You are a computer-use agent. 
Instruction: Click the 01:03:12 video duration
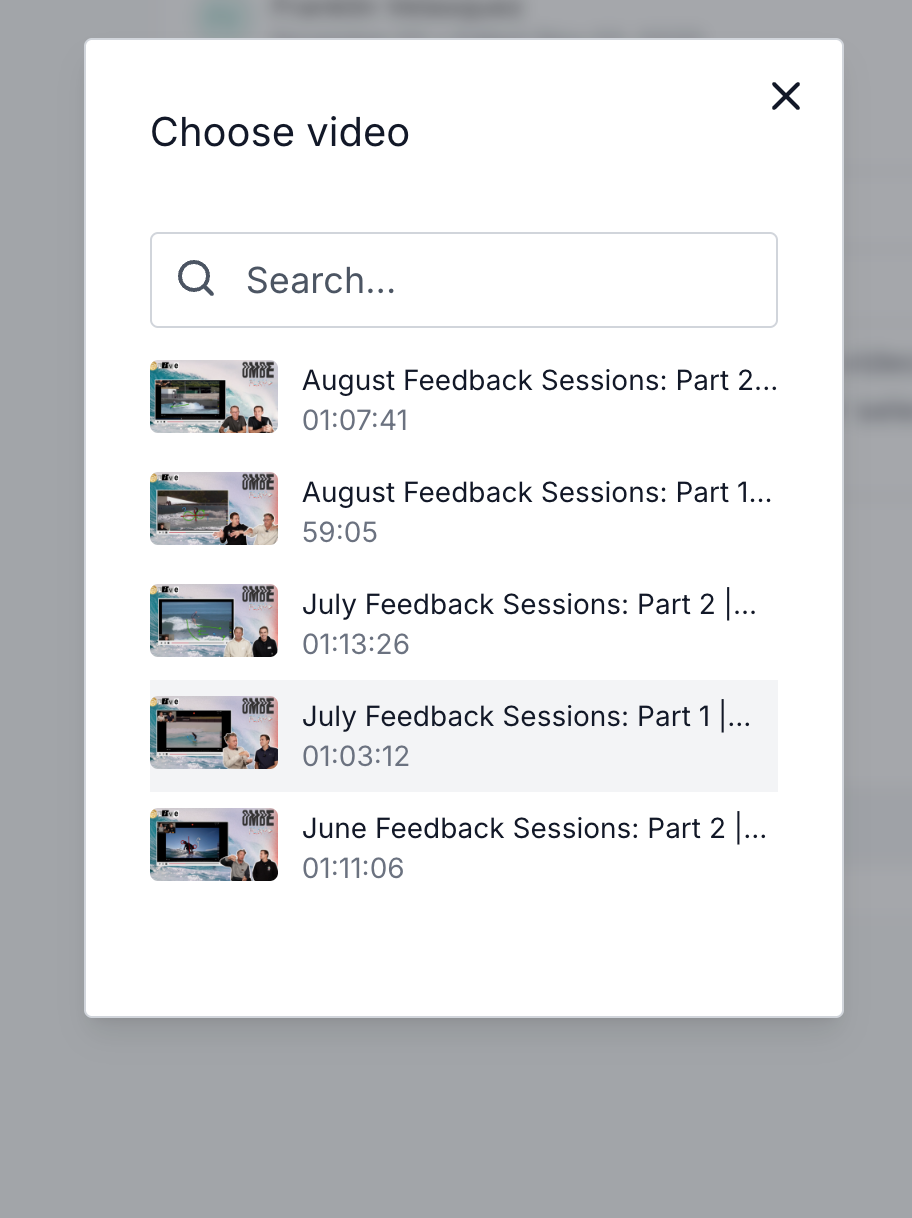click(x=356, y=756)
